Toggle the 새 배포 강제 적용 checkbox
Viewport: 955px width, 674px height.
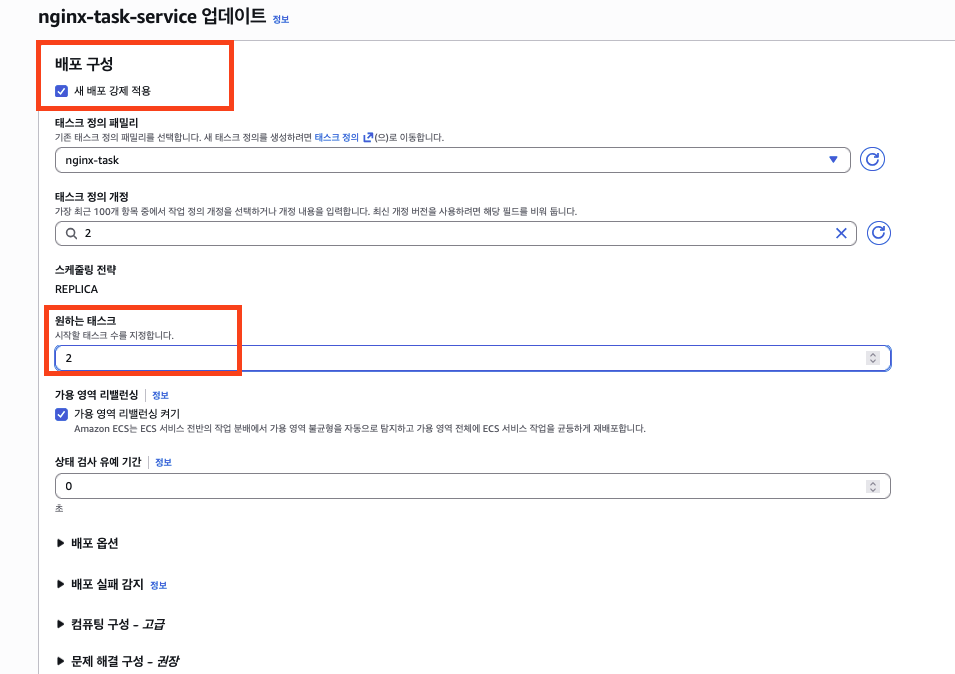[x=62, y=91]
